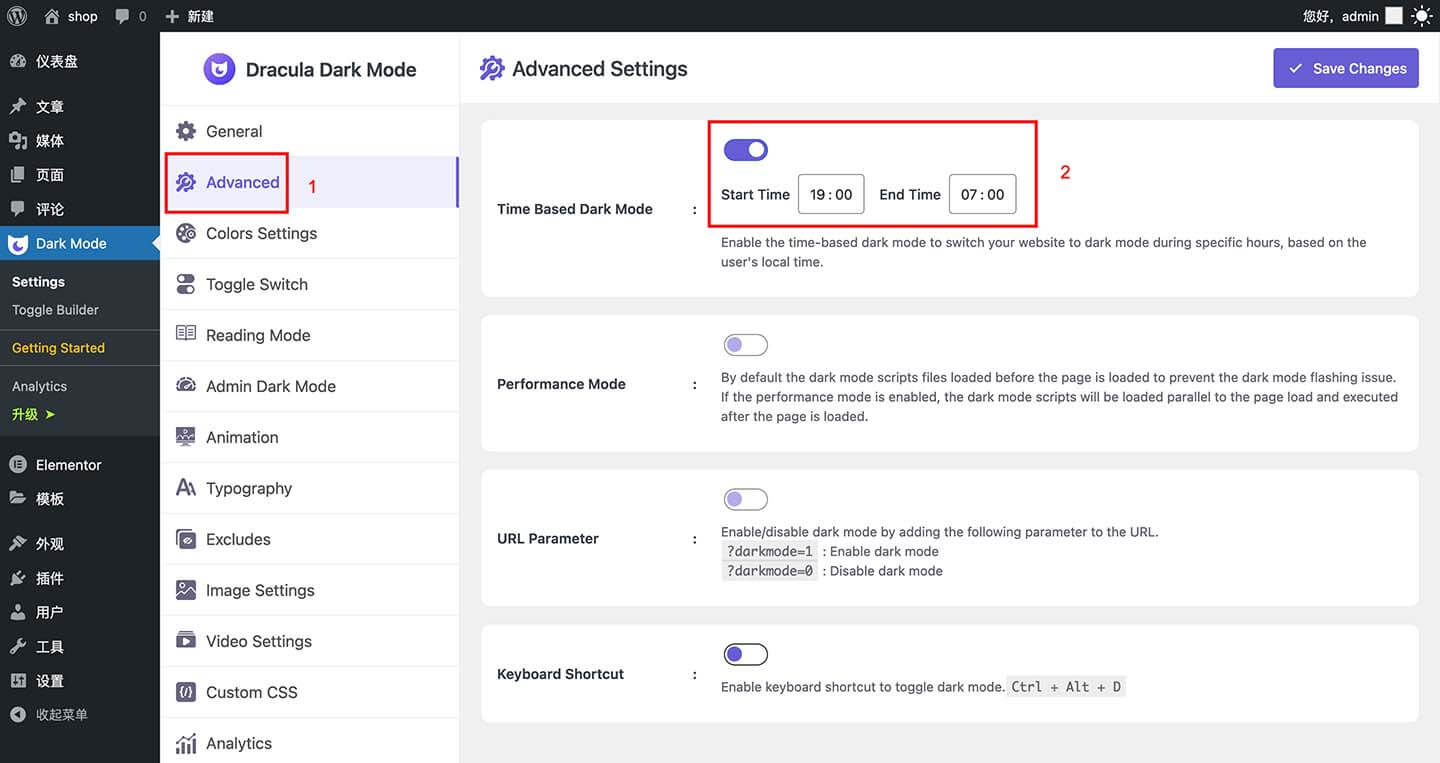Open the General settings tab
This screenshot has width=1440, height=763.
[x=309, y=131]
